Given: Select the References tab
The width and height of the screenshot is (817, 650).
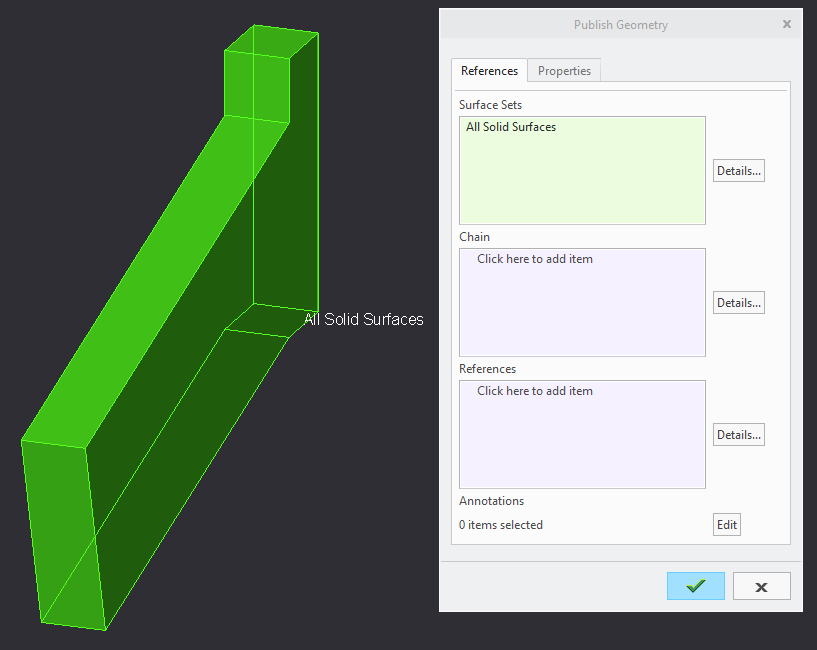Looking at the screenshot, I should click(489, 70).
